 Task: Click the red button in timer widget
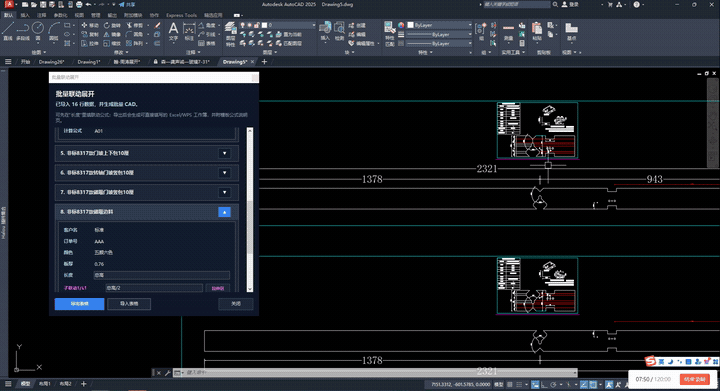[694, 380]
